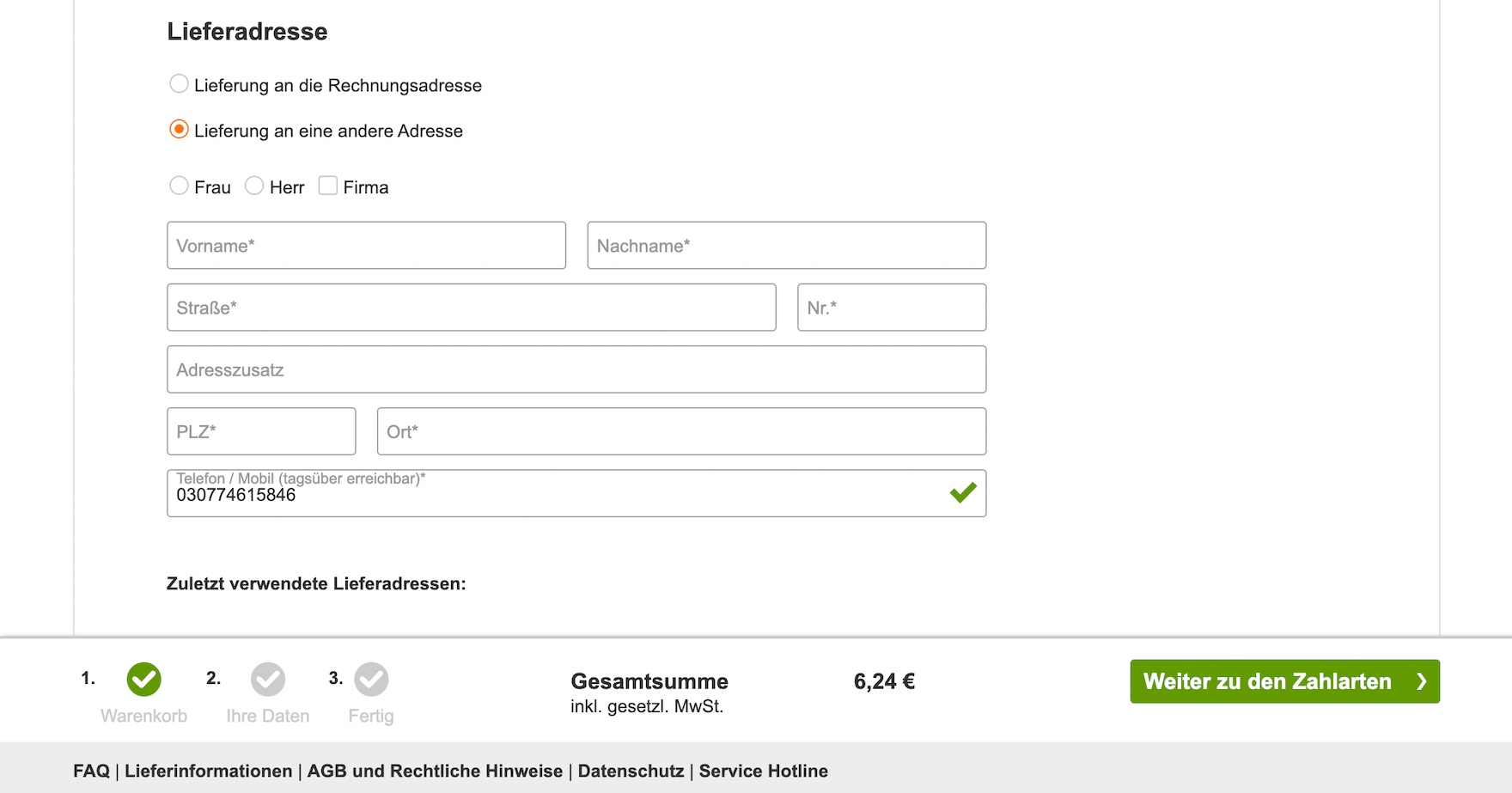
Task: Click into the PLZ input field
Action: pyautogui.click(x=261, y=431)
